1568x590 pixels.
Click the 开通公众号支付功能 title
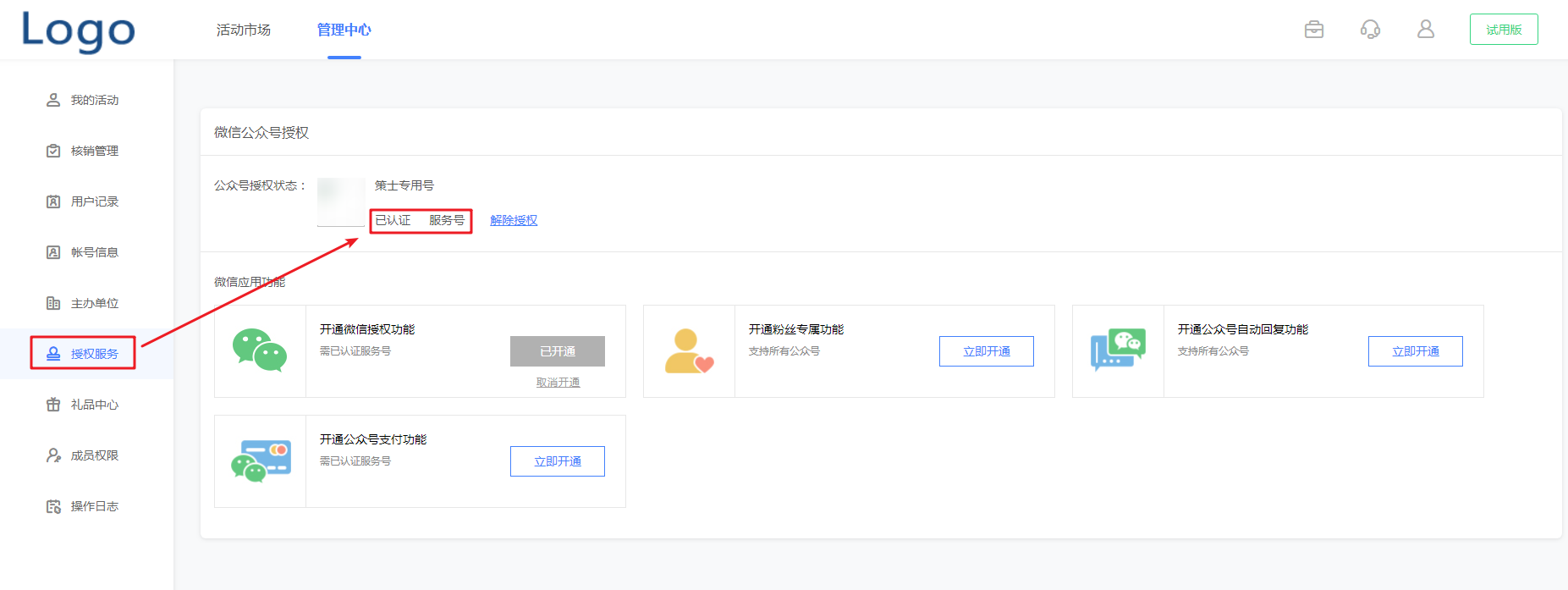point(373,439)
